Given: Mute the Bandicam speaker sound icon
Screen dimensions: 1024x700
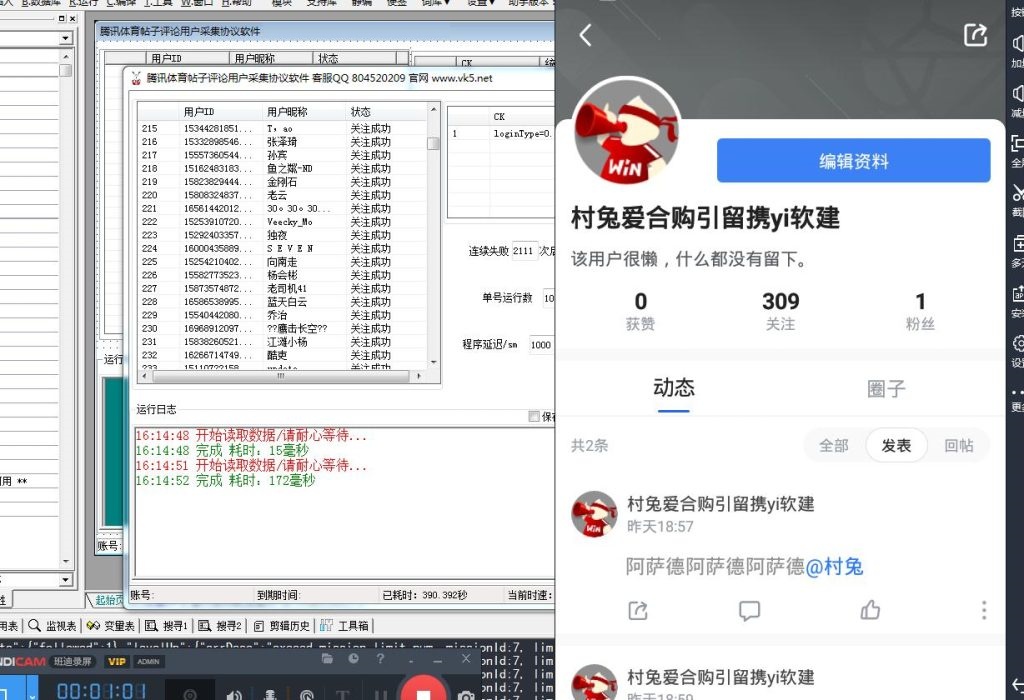Looking at the screenshot, I should pyautogui.click(x=233, y=693).
